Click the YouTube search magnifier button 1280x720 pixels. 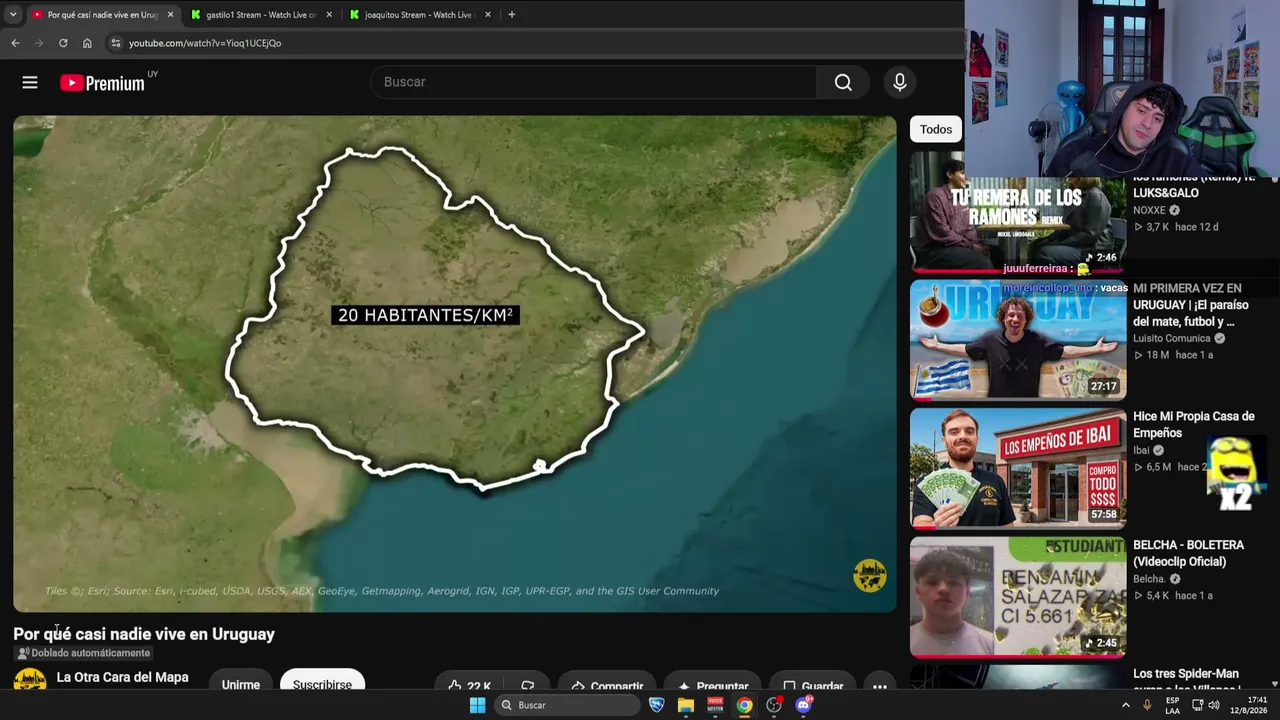pos(843,83)
